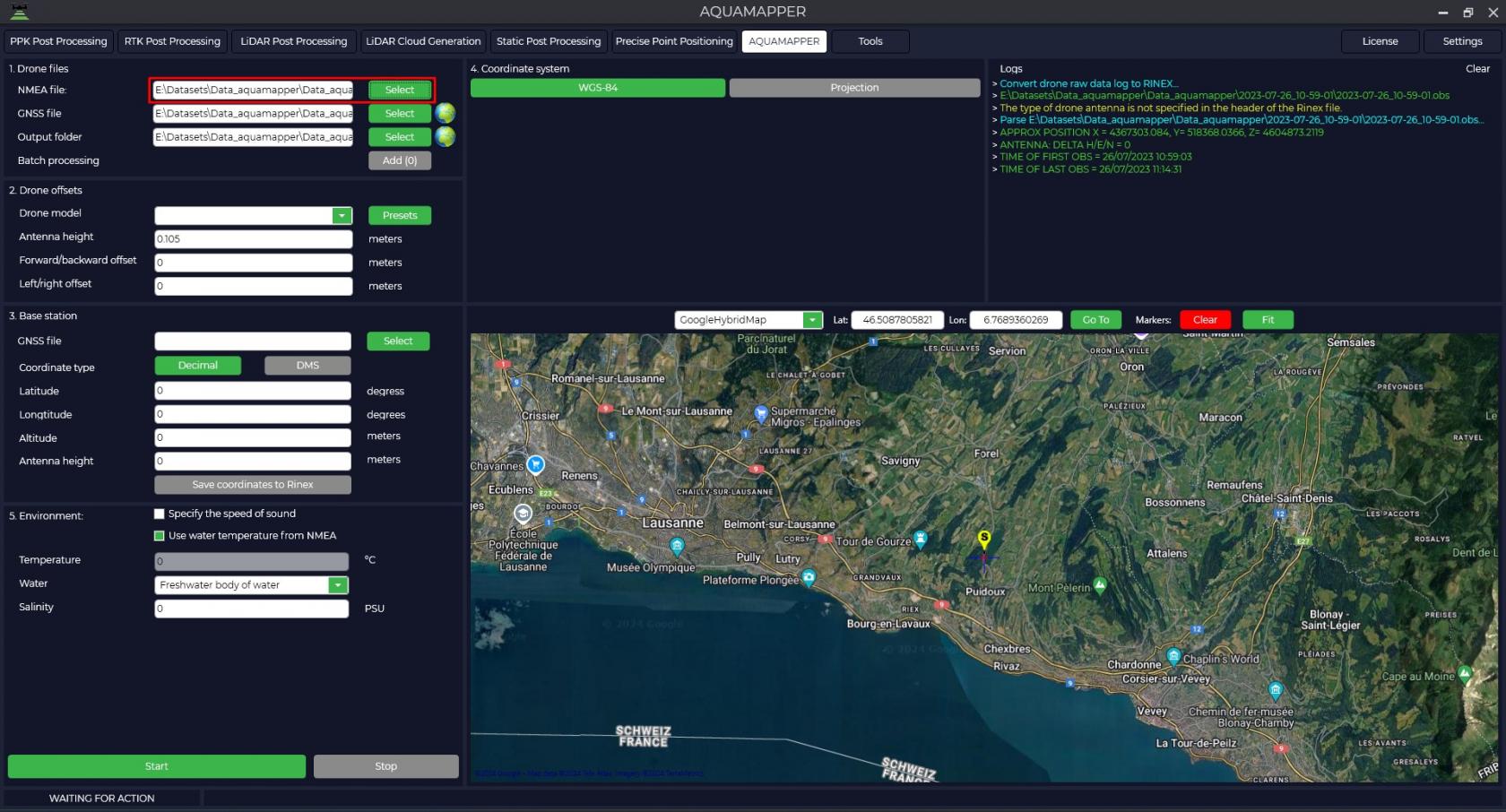Image resolution: width=1506 pixels, height=812 pixels.
Task: Click the Supermarché Migros Epalinges pin
Action: pyautogui.click(x=762, y=413)
